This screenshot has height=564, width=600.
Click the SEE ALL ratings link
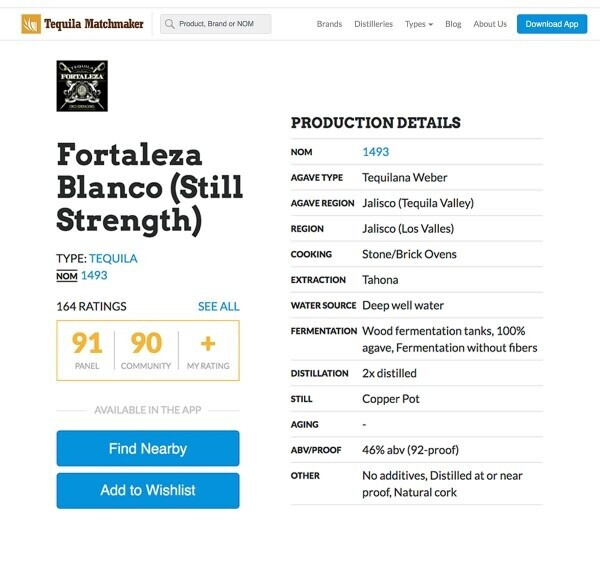218,306
